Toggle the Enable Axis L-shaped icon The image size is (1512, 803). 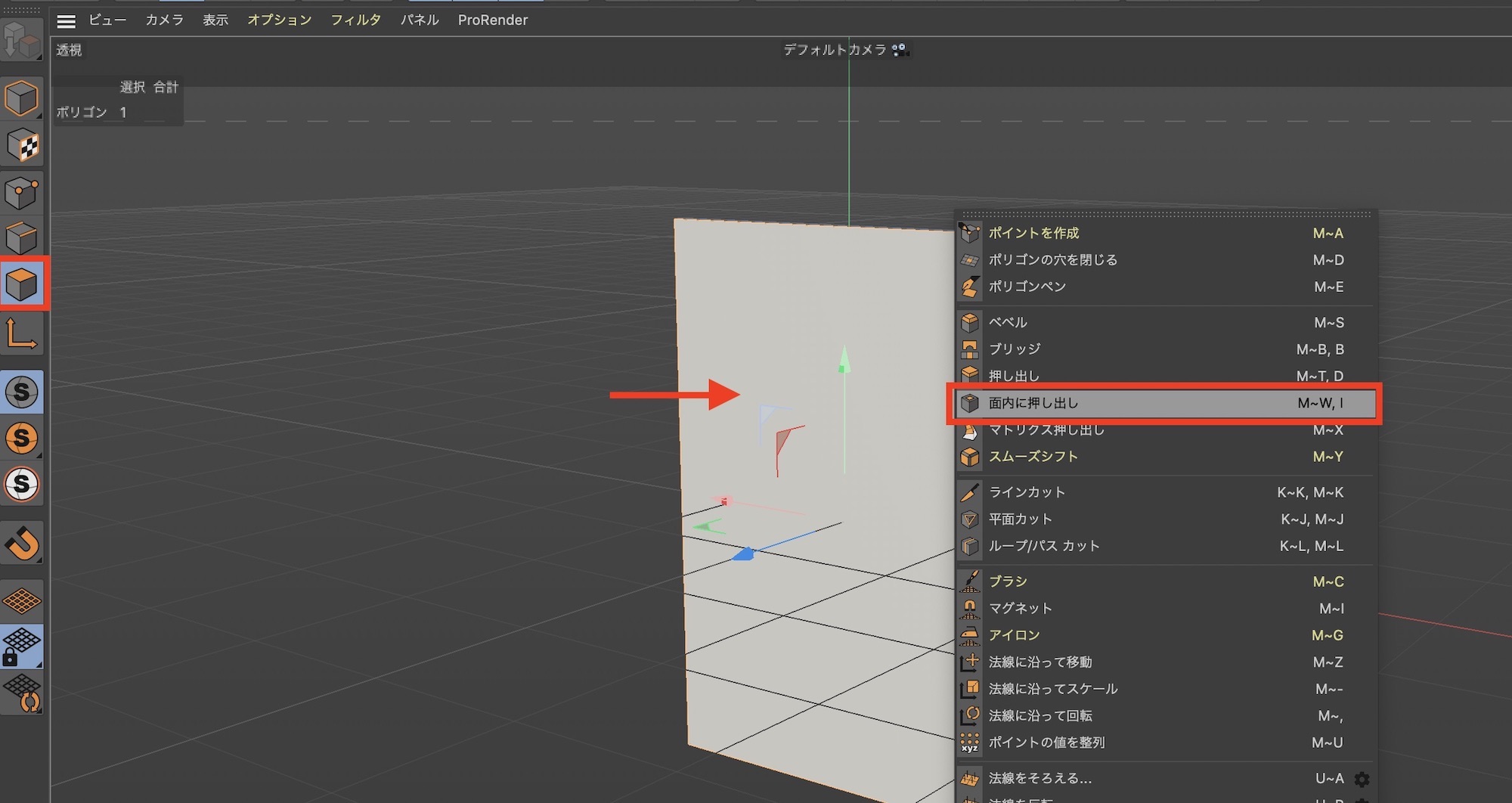click(x=22, y=334)
